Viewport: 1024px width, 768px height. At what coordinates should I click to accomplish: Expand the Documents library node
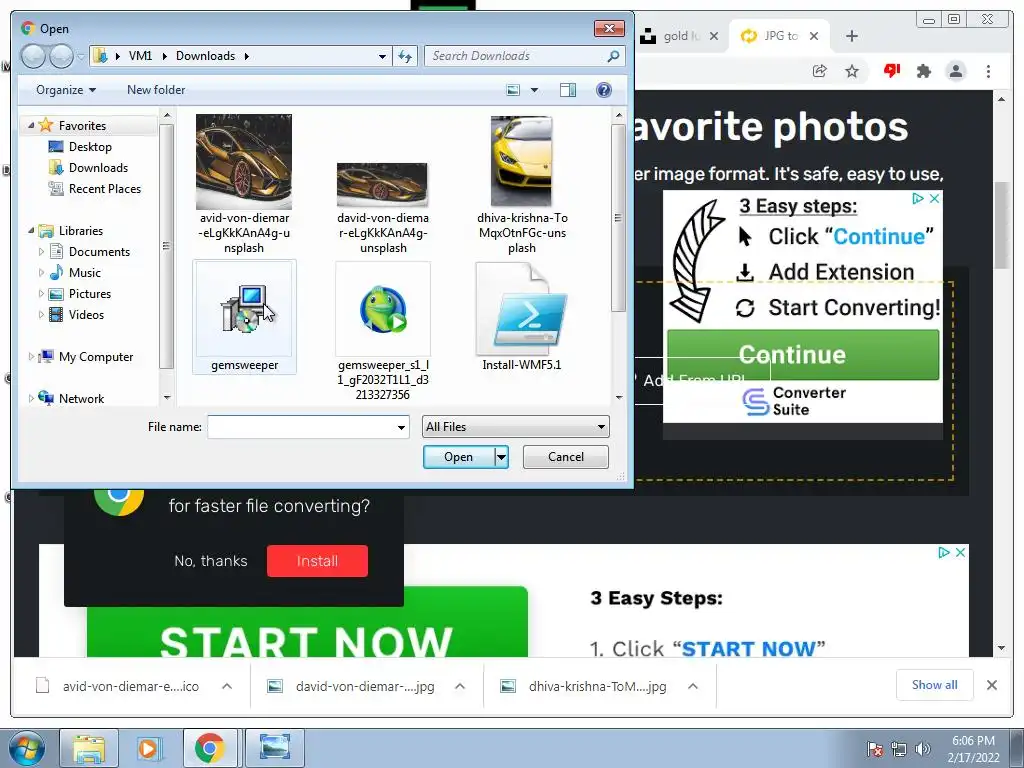click(41, 251)
